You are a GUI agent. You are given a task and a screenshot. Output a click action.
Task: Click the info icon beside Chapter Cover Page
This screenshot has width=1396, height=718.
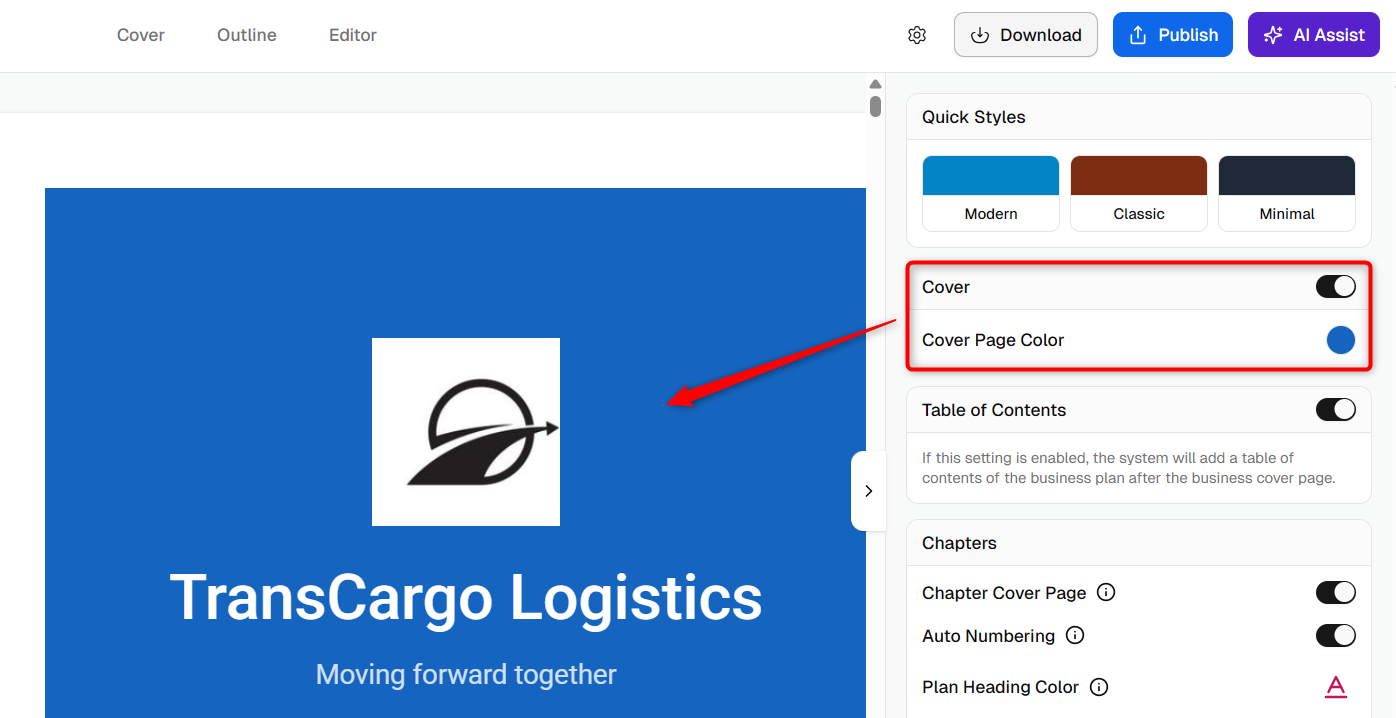click(1106, 592)
